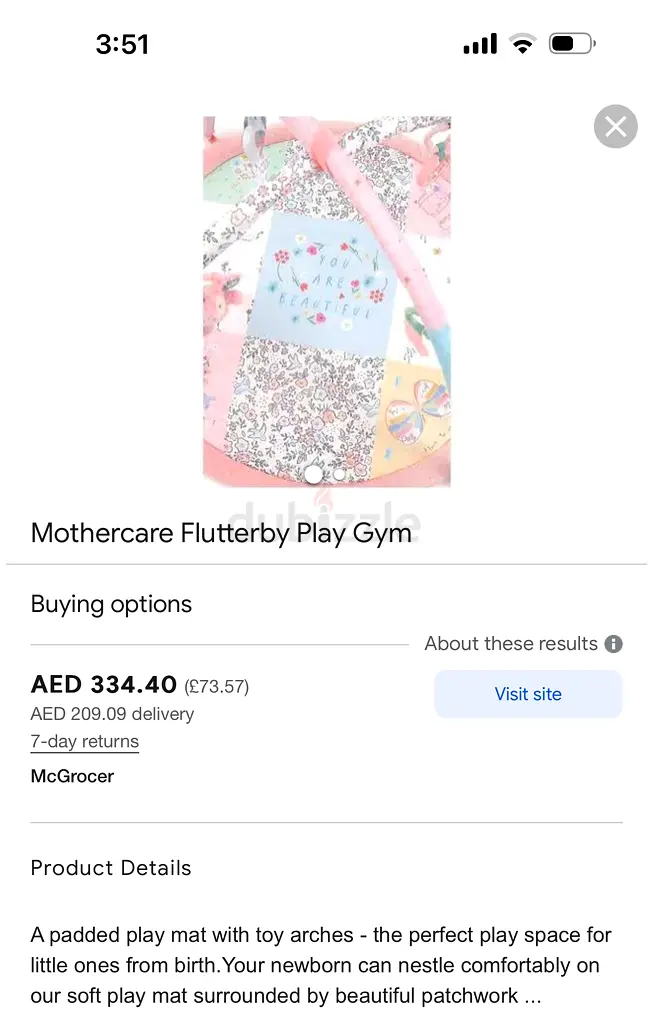Select the AED 334.40 price
Viewport: 649px width, 1024px height.
pos(103,684)
